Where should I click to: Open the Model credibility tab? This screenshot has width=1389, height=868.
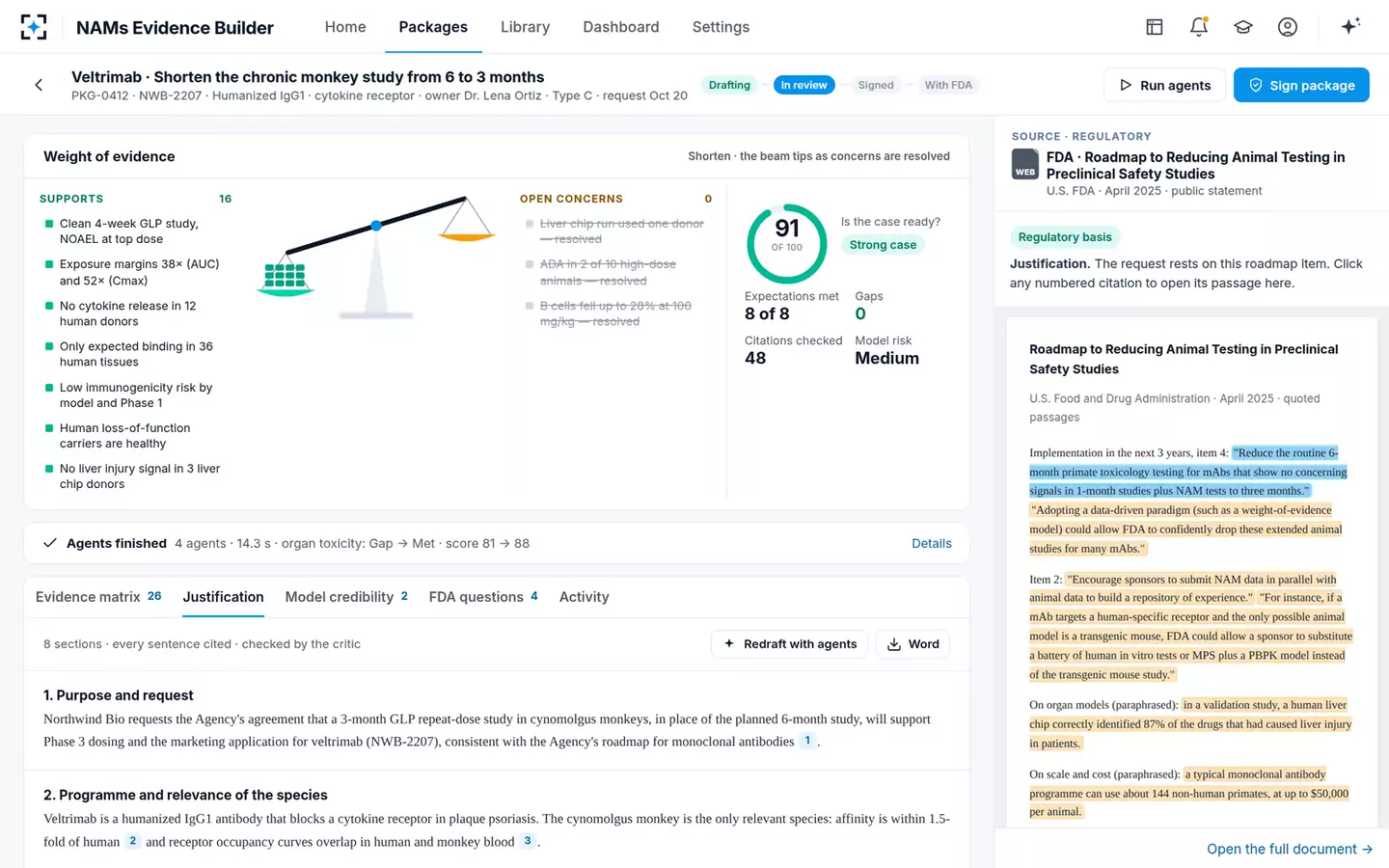tap(346, 597)
